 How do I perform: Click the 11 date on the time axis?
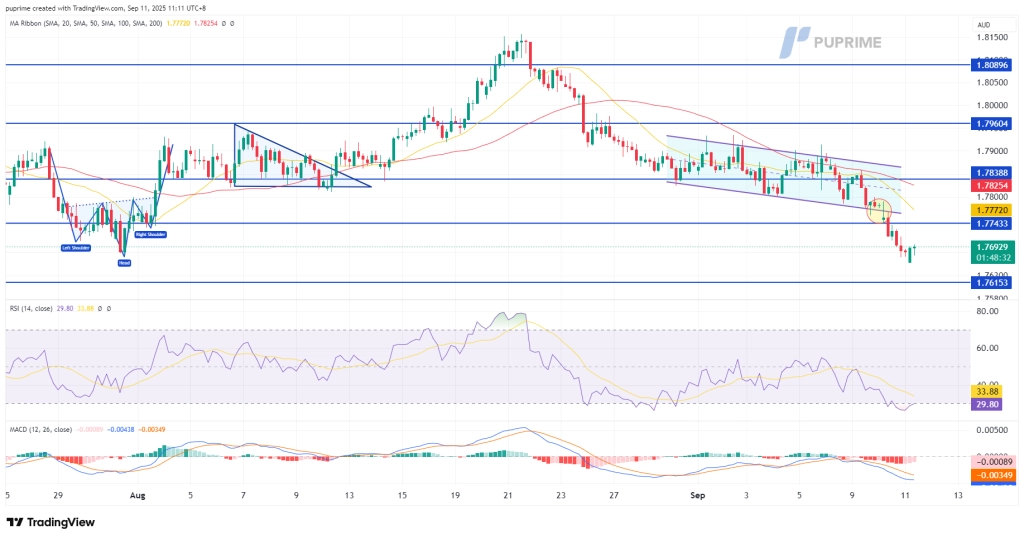[x=905, y=496]
